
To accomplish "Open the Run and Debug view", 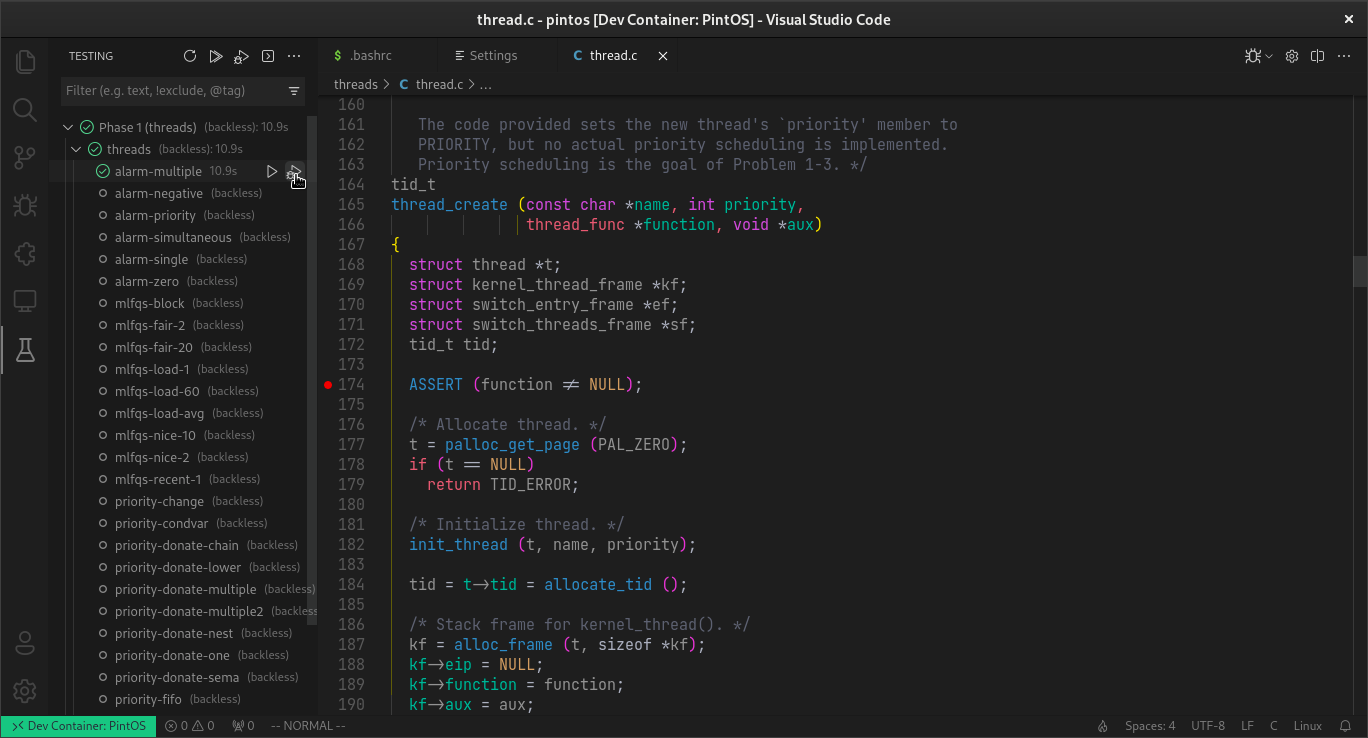I will [x=25, y=206].
